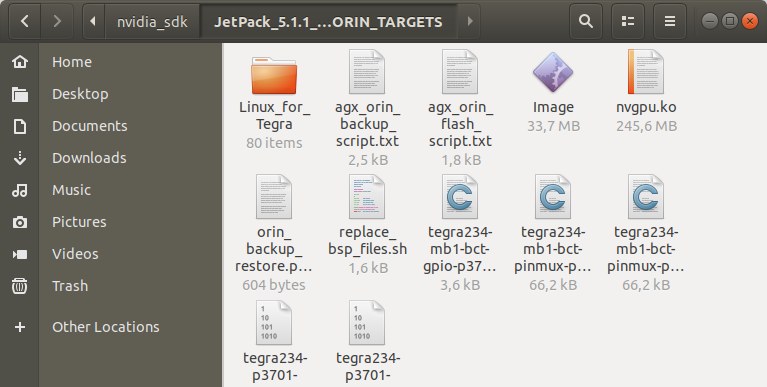
Task: Click the Desktop sidebar folder icon
Action: (20, 94)
